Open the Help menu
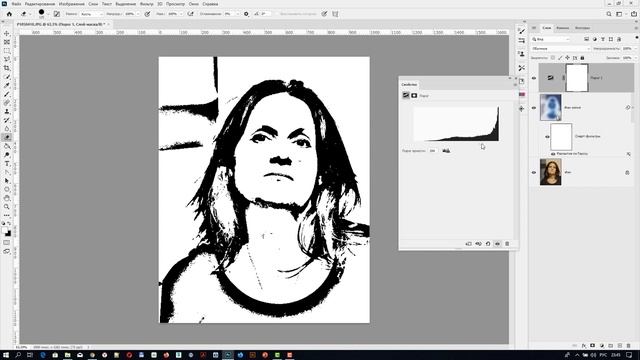 pyautogui.click(x=210, y=4)
